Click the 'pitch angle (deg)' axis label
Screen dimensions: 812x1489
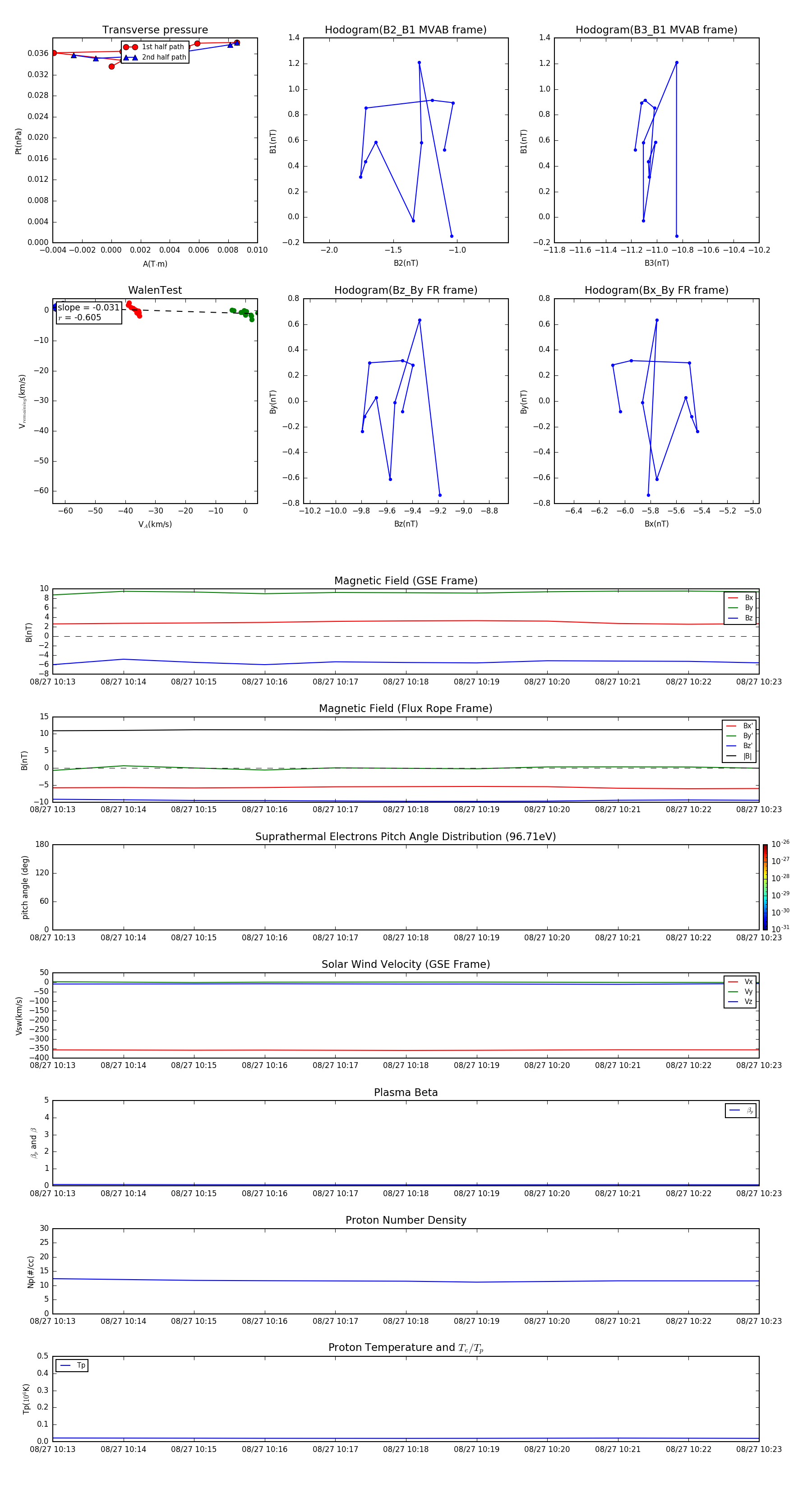tap(25, 887)
